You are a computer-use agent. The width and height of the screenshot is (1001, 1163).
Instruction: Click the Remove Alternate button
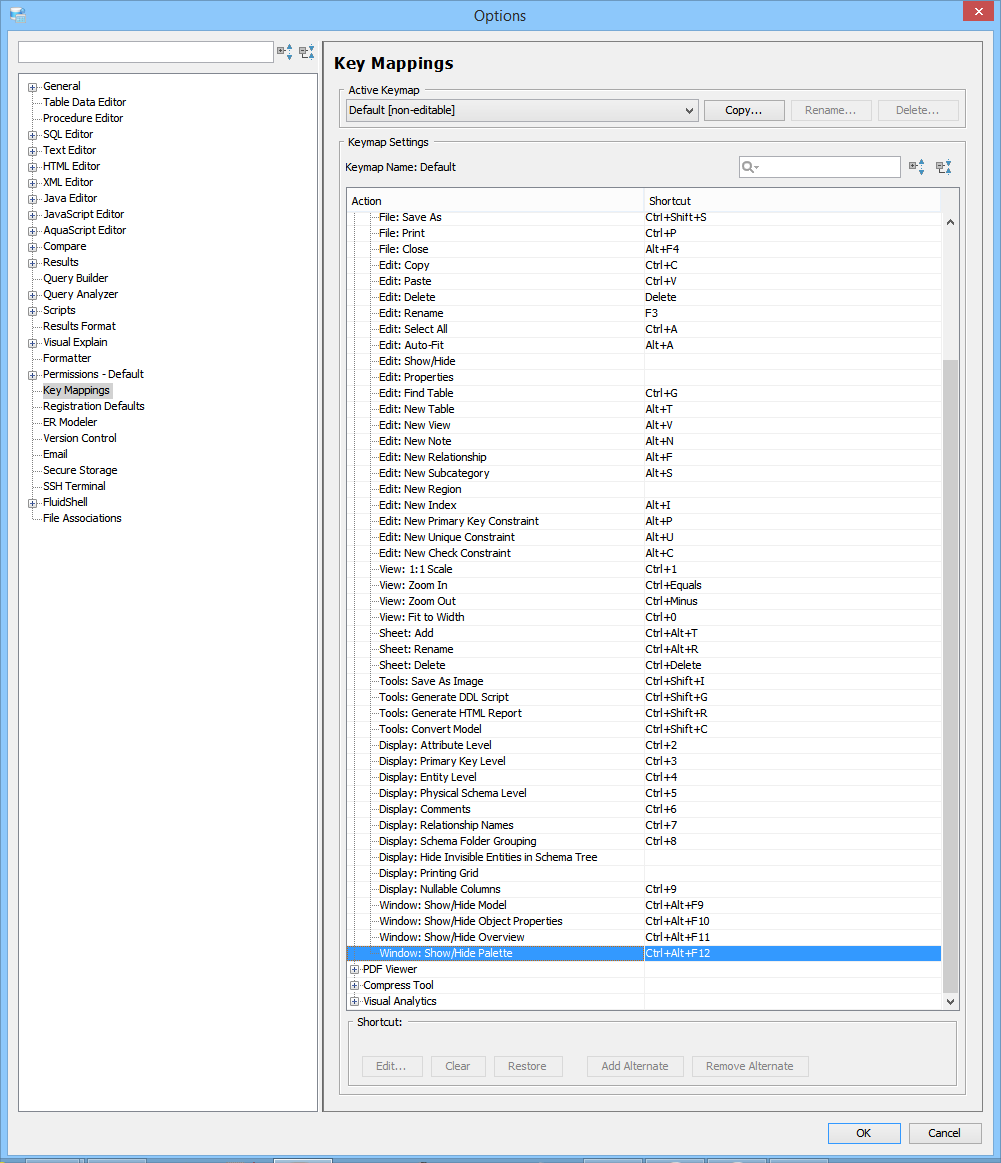click(x=750, y=1067)
